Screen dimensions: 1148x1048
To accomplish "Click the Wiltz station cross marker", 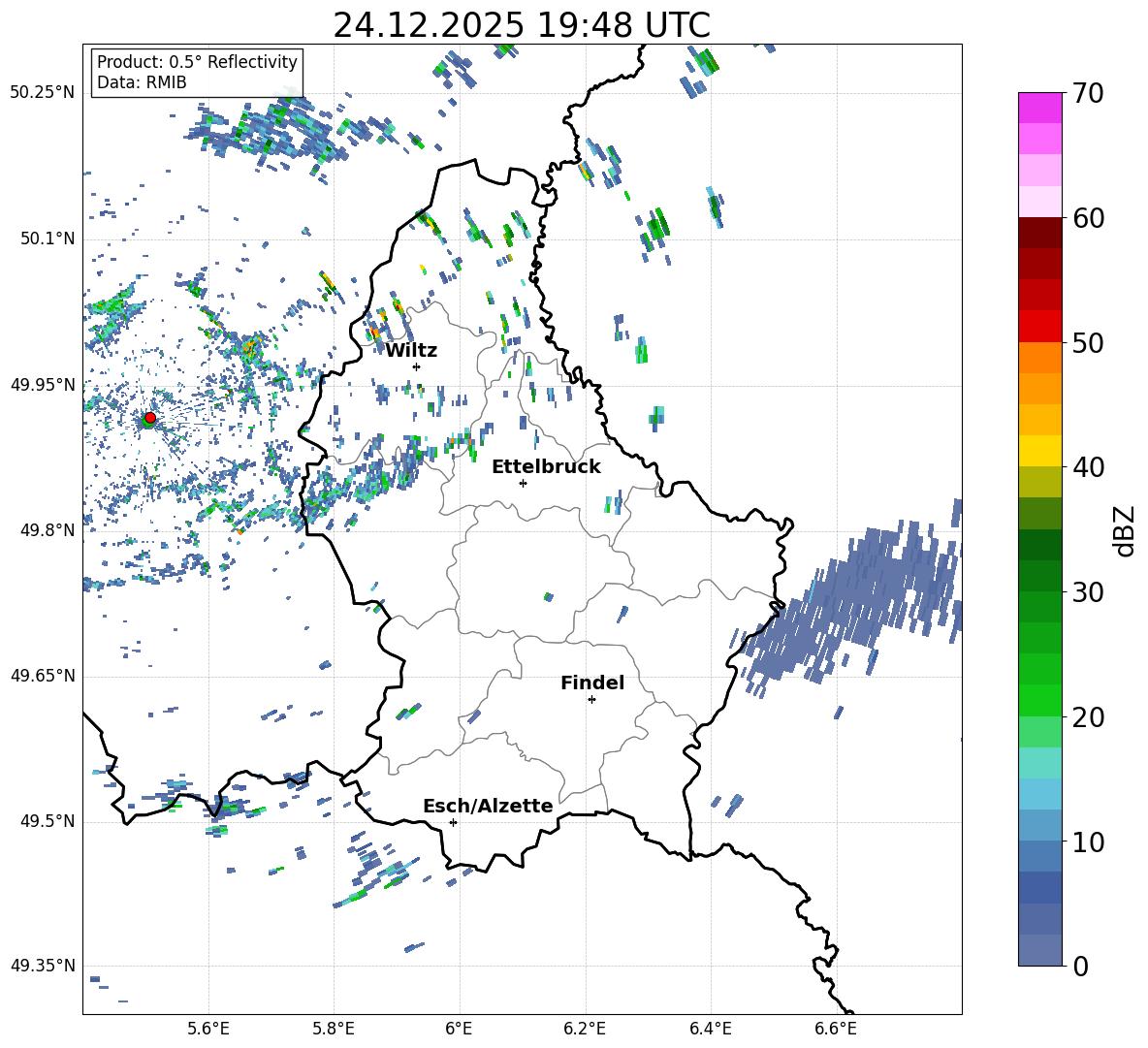I will point(417,366).
